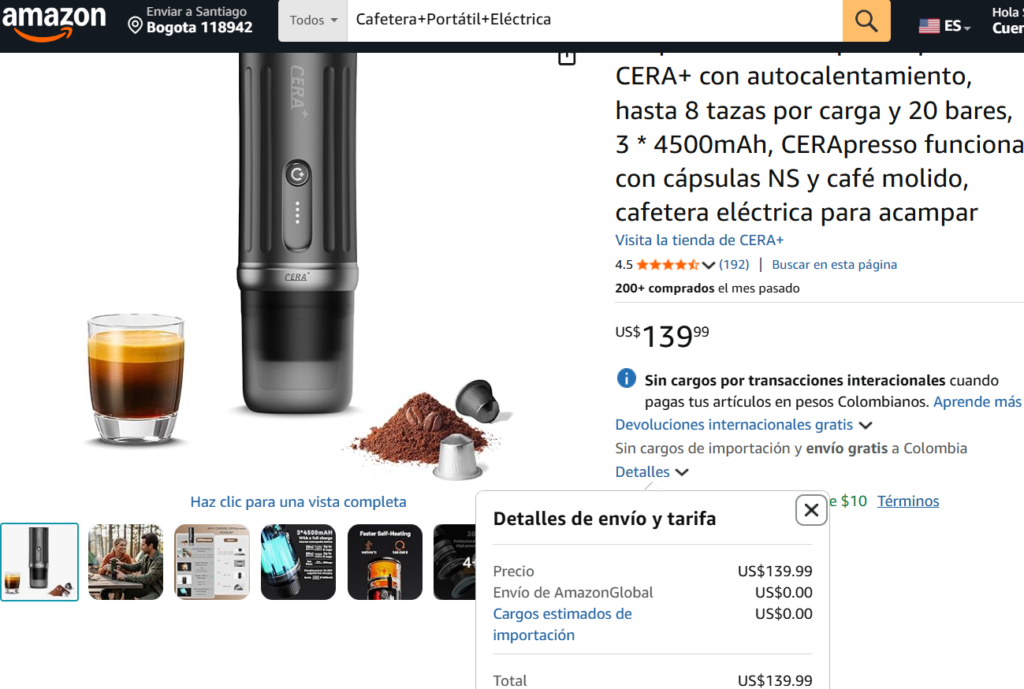Open Visita la tienda de CERA+ link
This screenshot has height=689, width=1024.
pyautogui.click(x=699, y=240)
